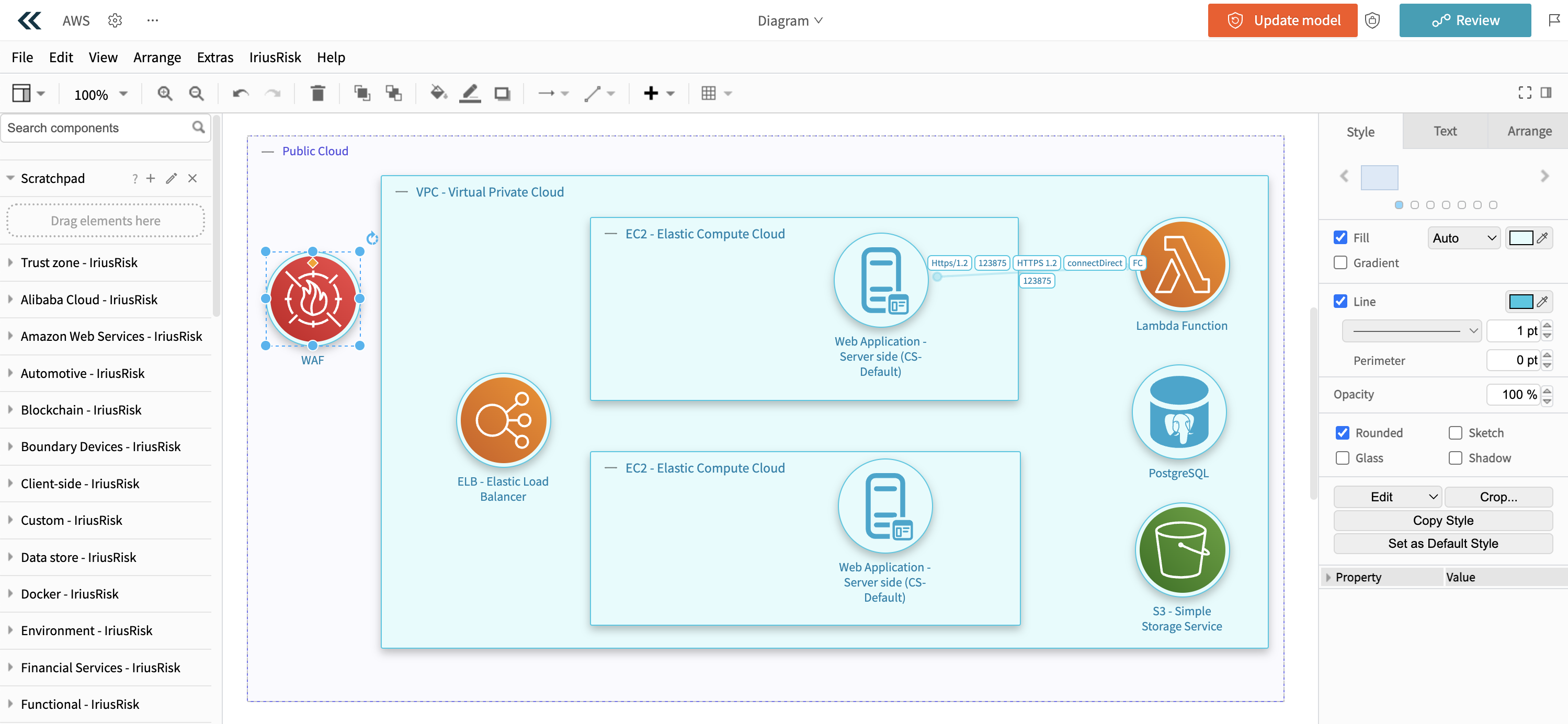Enable the Gradient checkbox

(x=1340, y=263)
